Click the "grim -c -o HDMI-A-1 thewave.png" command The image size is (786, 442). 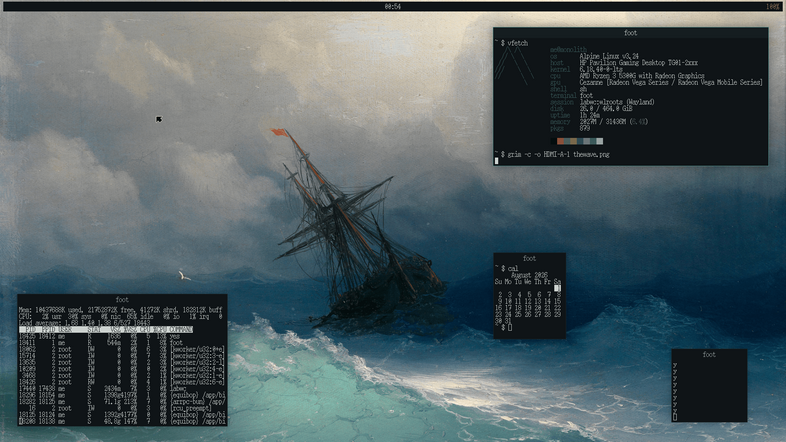click(558, 154)
